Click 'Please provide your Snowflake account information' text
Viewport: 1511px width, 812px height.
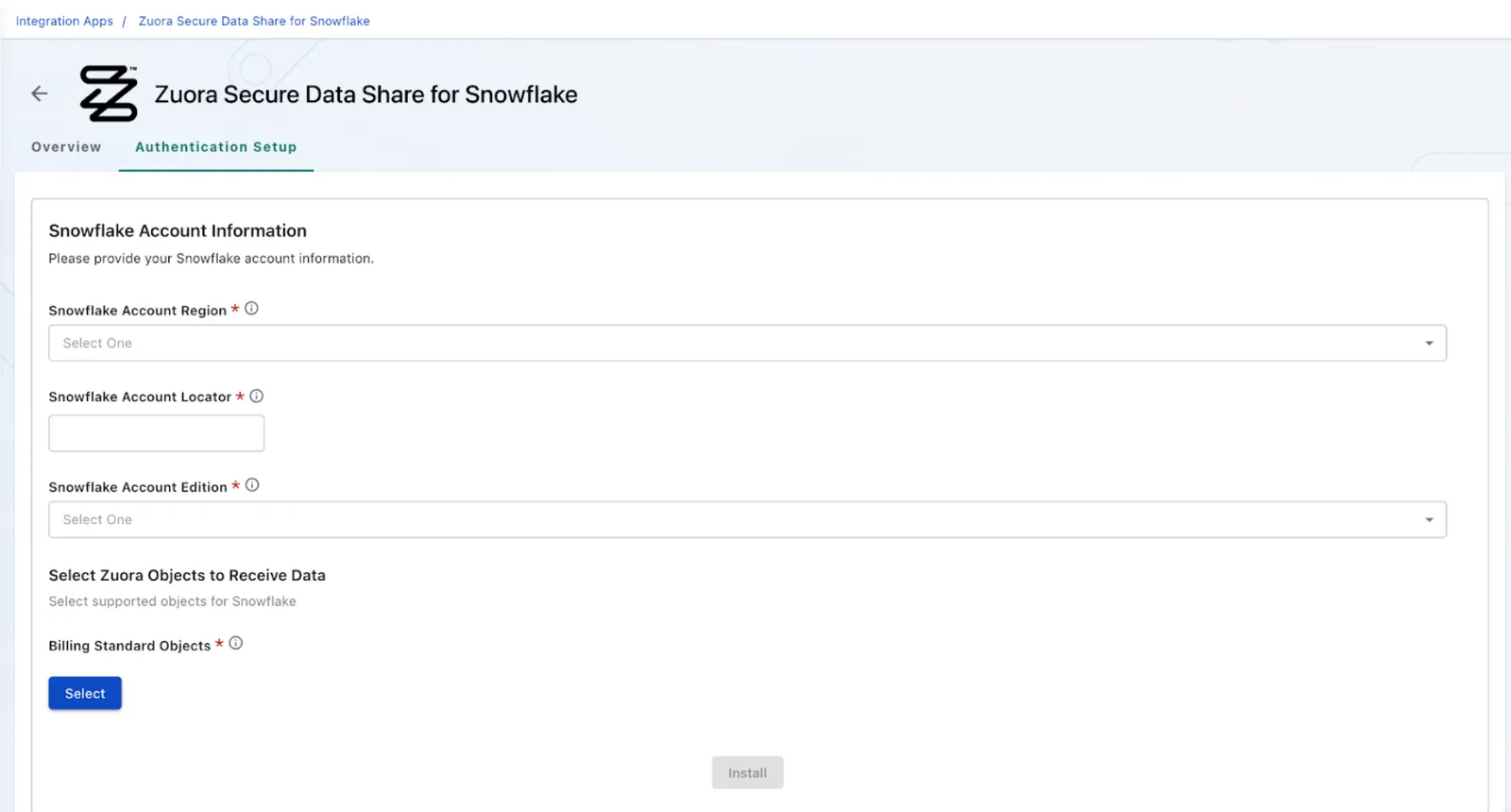point(211,258)
